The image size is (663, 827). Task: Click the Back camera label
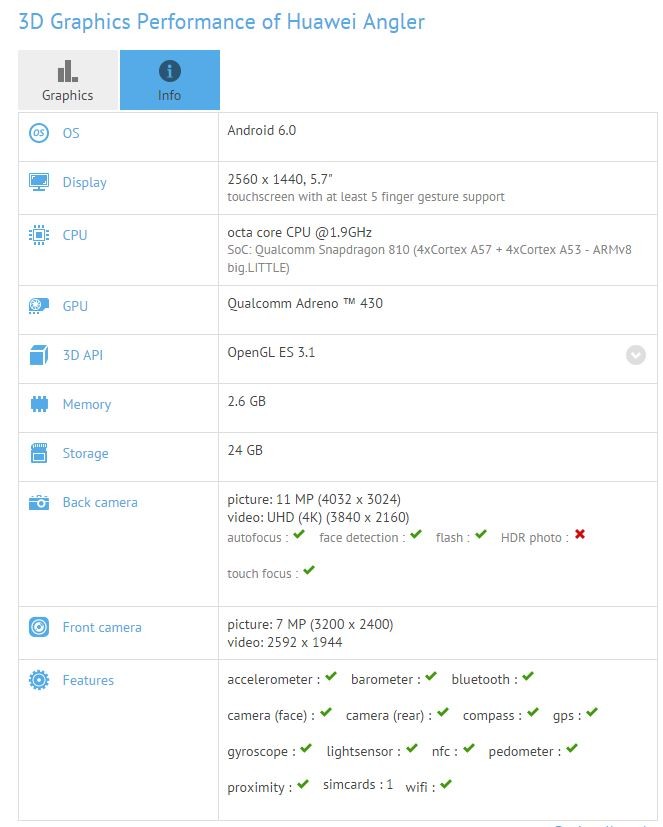[100, 503]
